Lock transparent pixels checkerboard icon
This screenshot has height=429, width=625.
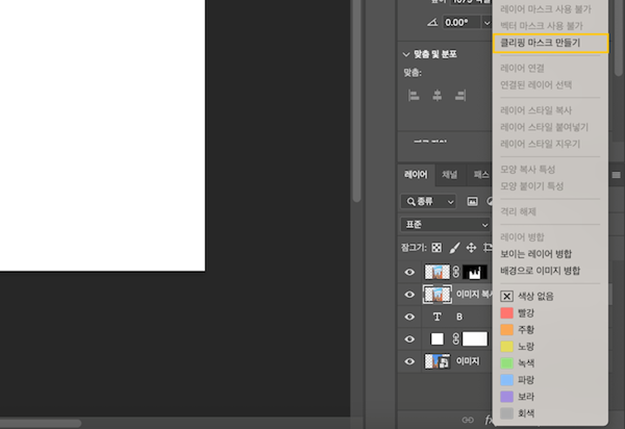[436, 248]
